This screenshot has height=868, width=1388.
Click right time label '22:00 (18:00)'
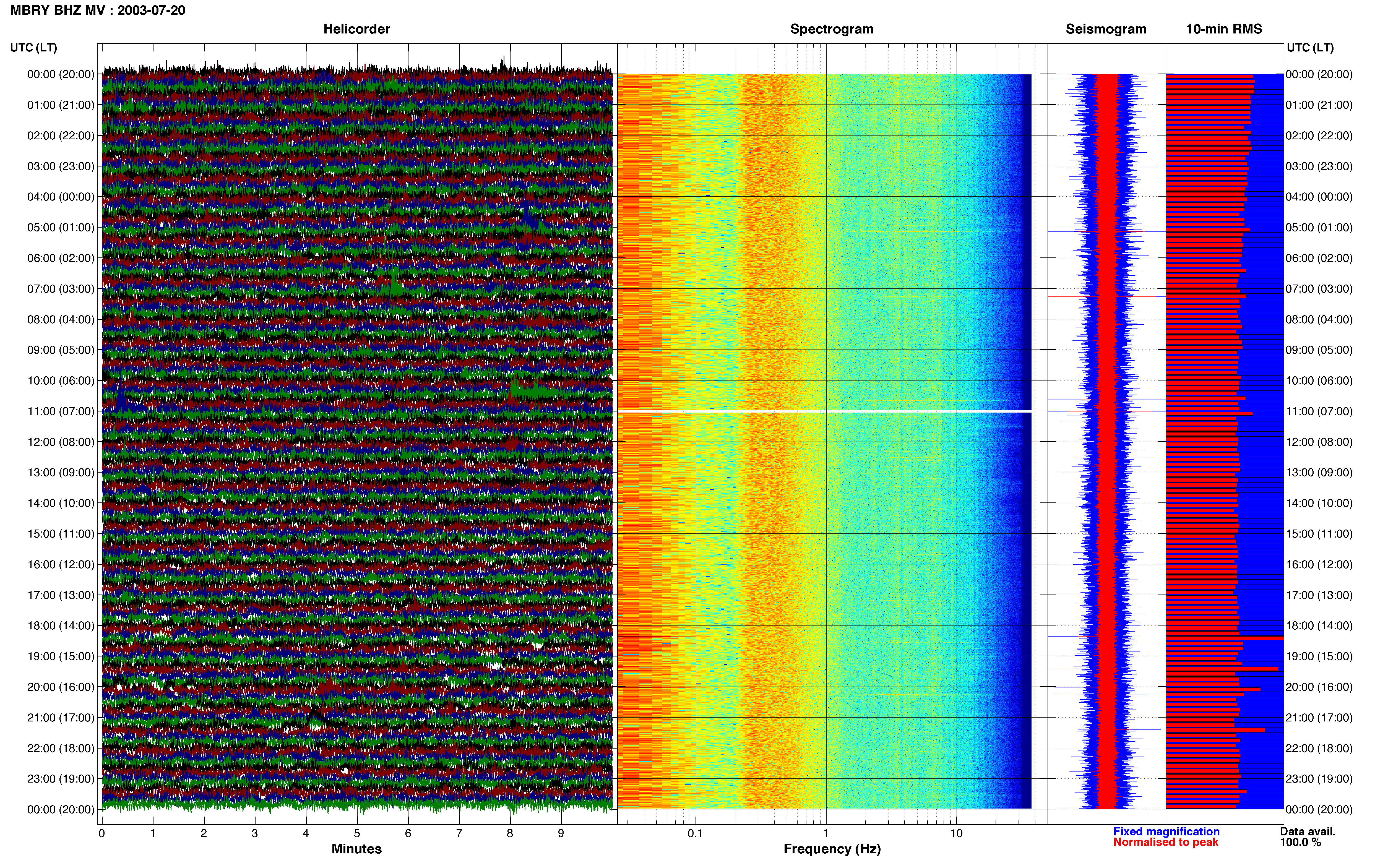(x=1319, y=749)
